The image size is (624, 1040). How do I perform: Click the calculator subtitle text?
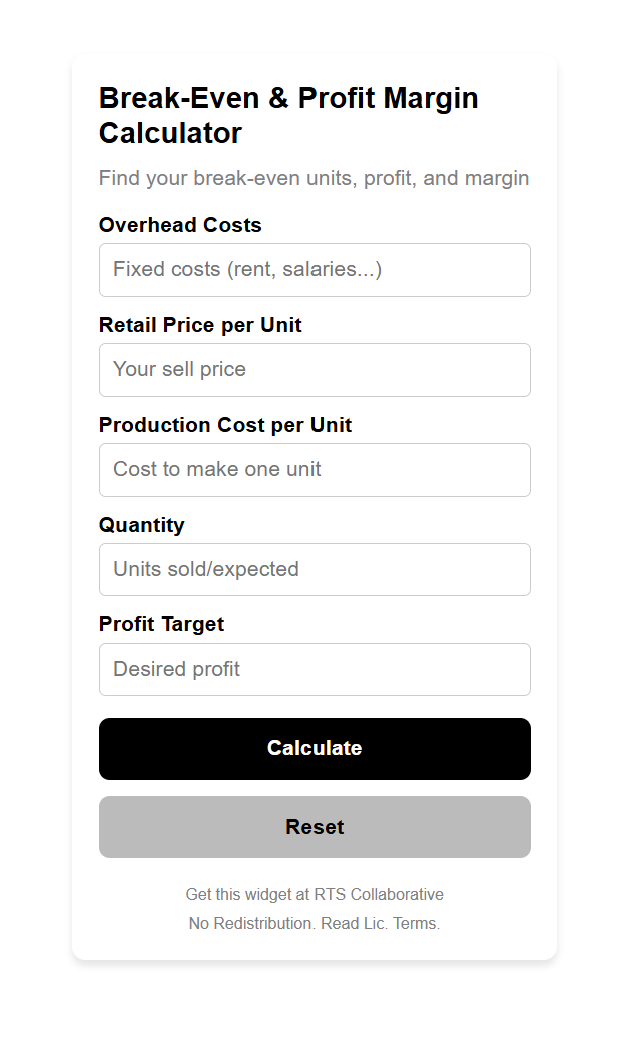[x=313, y=178]
